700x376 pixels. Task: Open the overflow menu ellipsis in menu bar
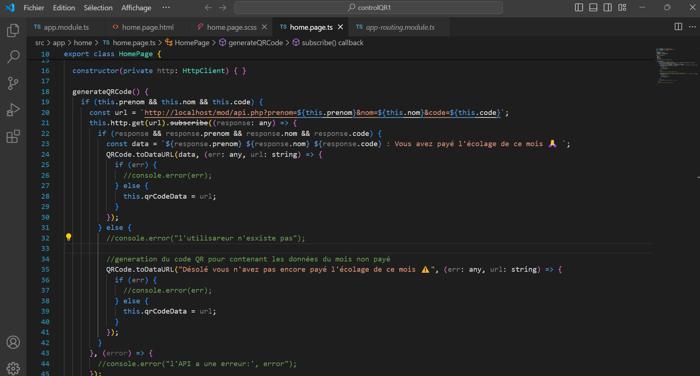click(x=166, y=8)
